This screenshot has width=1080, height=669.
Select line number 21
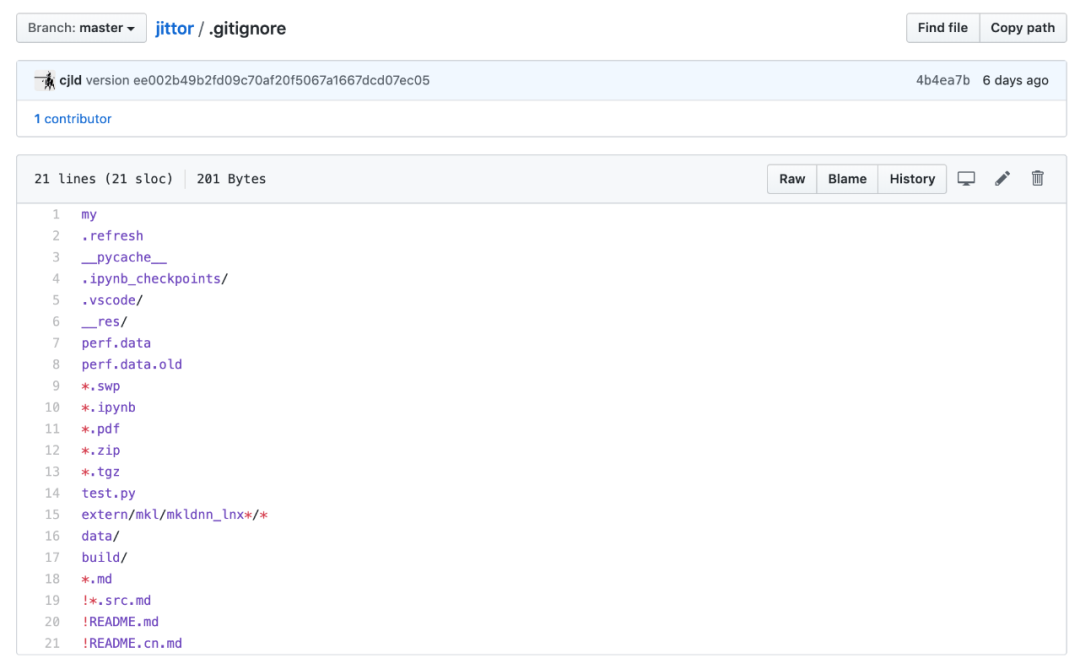coord(52,643)
